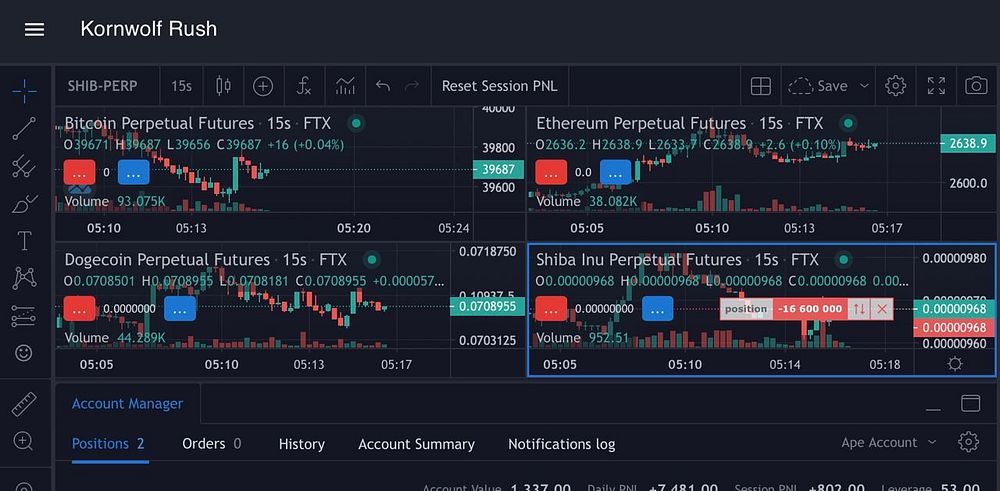
Task: Switch to the Positions tab
Action: click(108, 444)
